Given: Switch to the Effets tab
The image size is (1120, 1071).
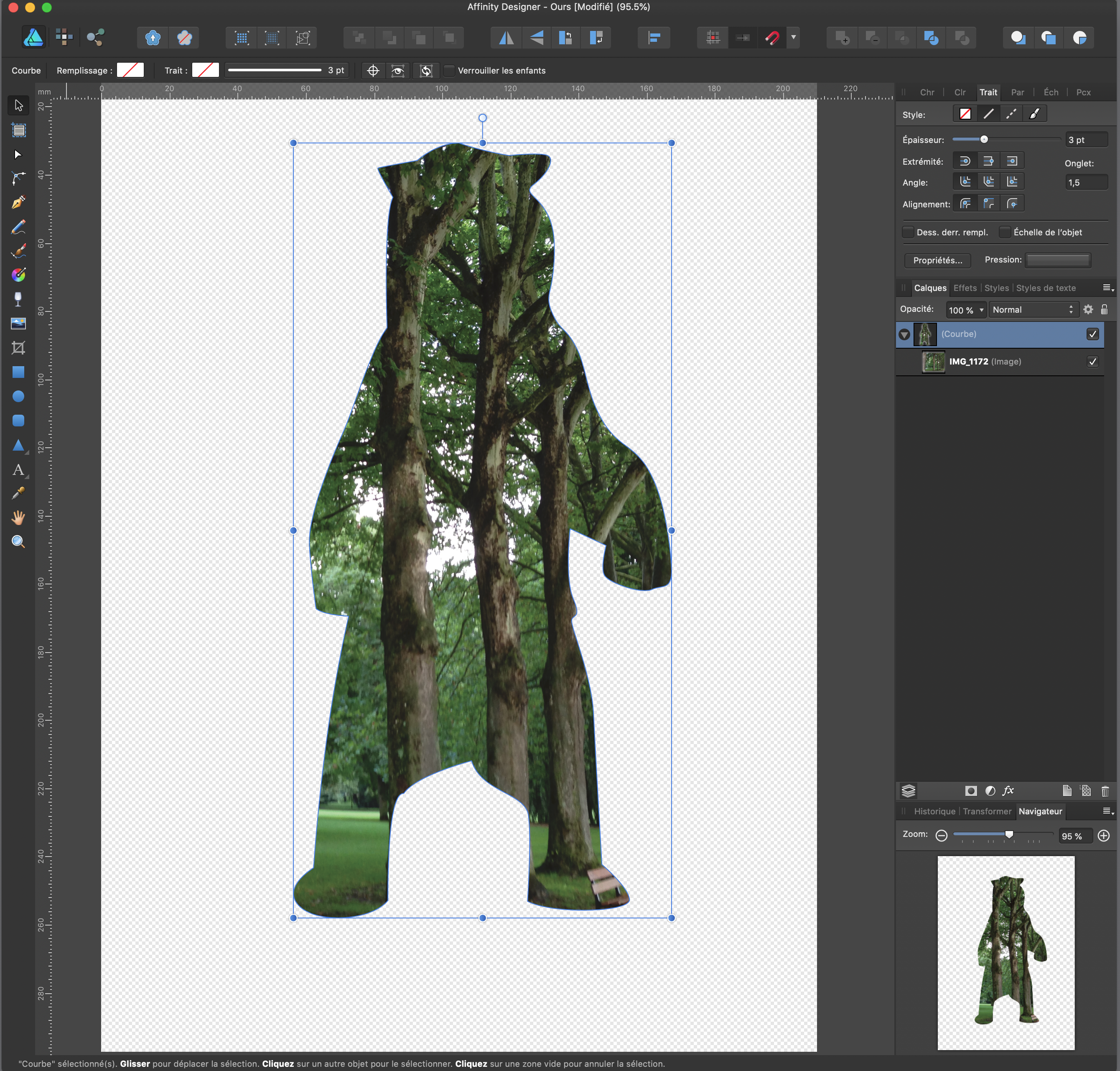Looking at the screenshot, I should (965, 288).
